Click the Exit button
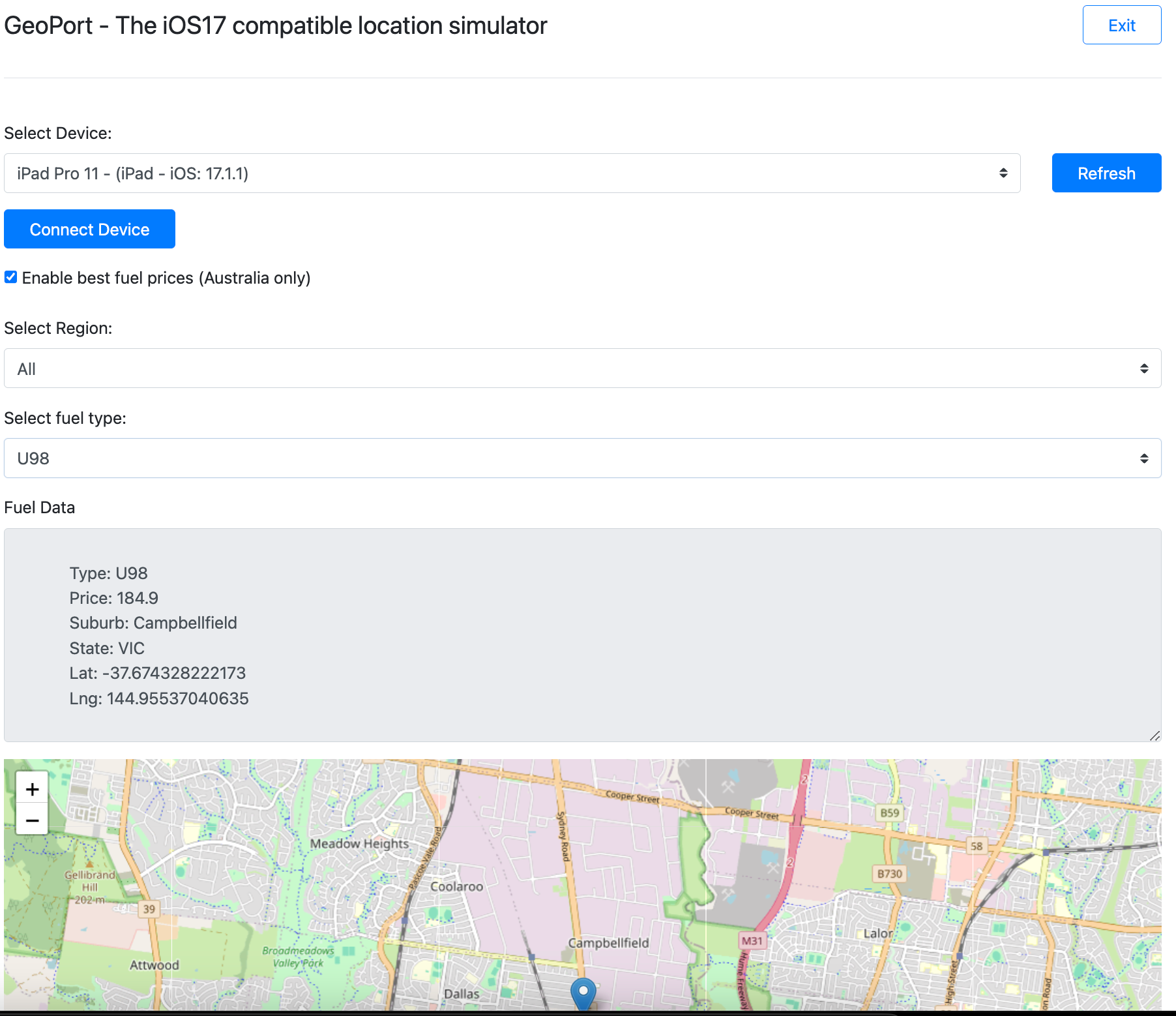1176x1016 pixels. [x=1121, y=25]
